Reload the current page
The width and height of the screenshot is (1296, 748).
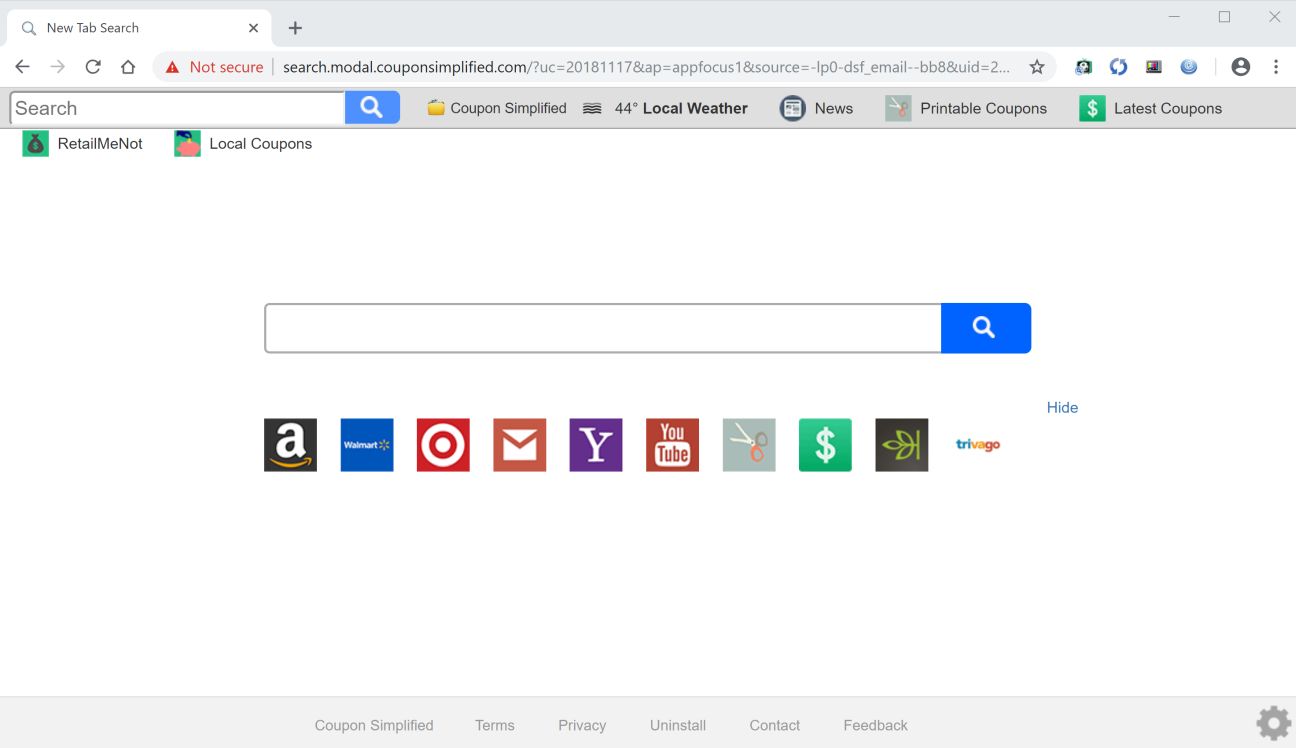click(x=93, y=67)
